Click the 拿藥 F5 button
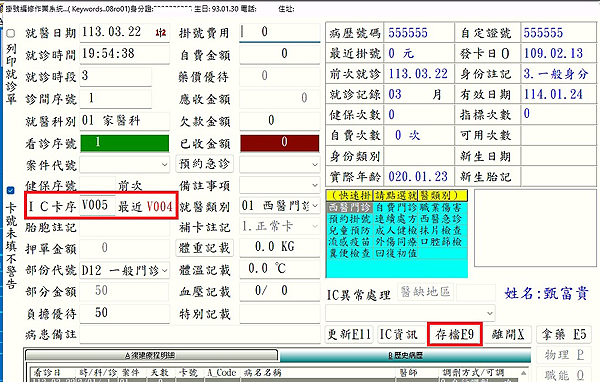The height and width of the screenshot is (382, 600). (x=564, y=335)
